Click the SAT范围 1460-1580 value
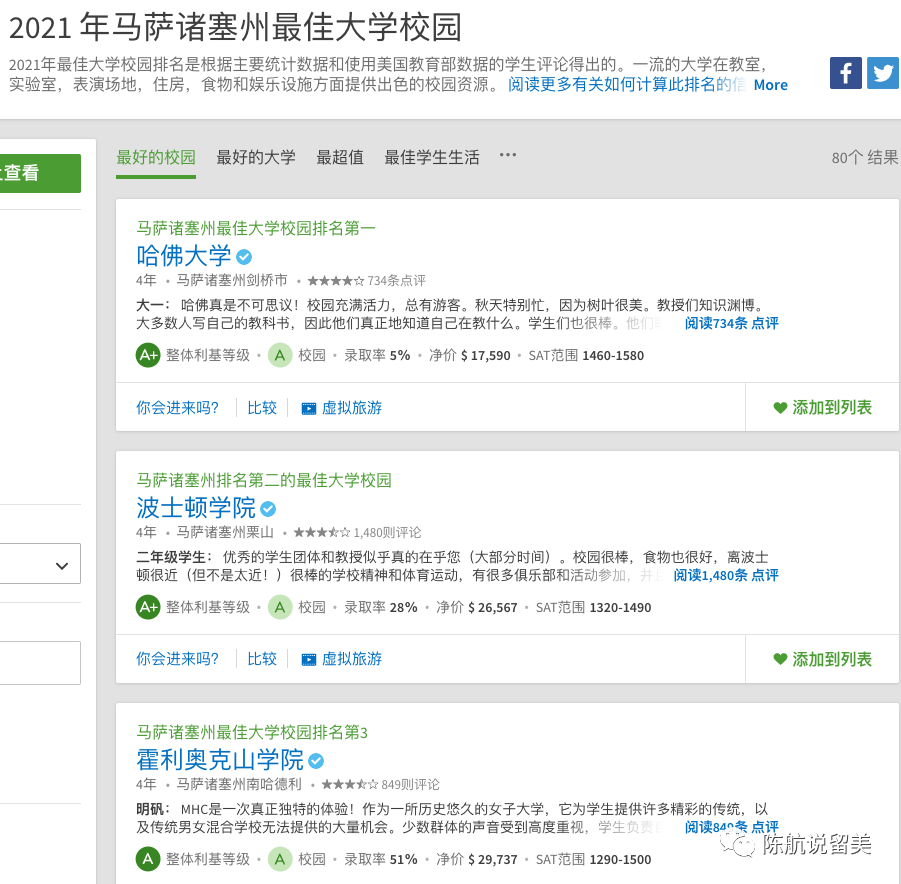 (586, 356)
